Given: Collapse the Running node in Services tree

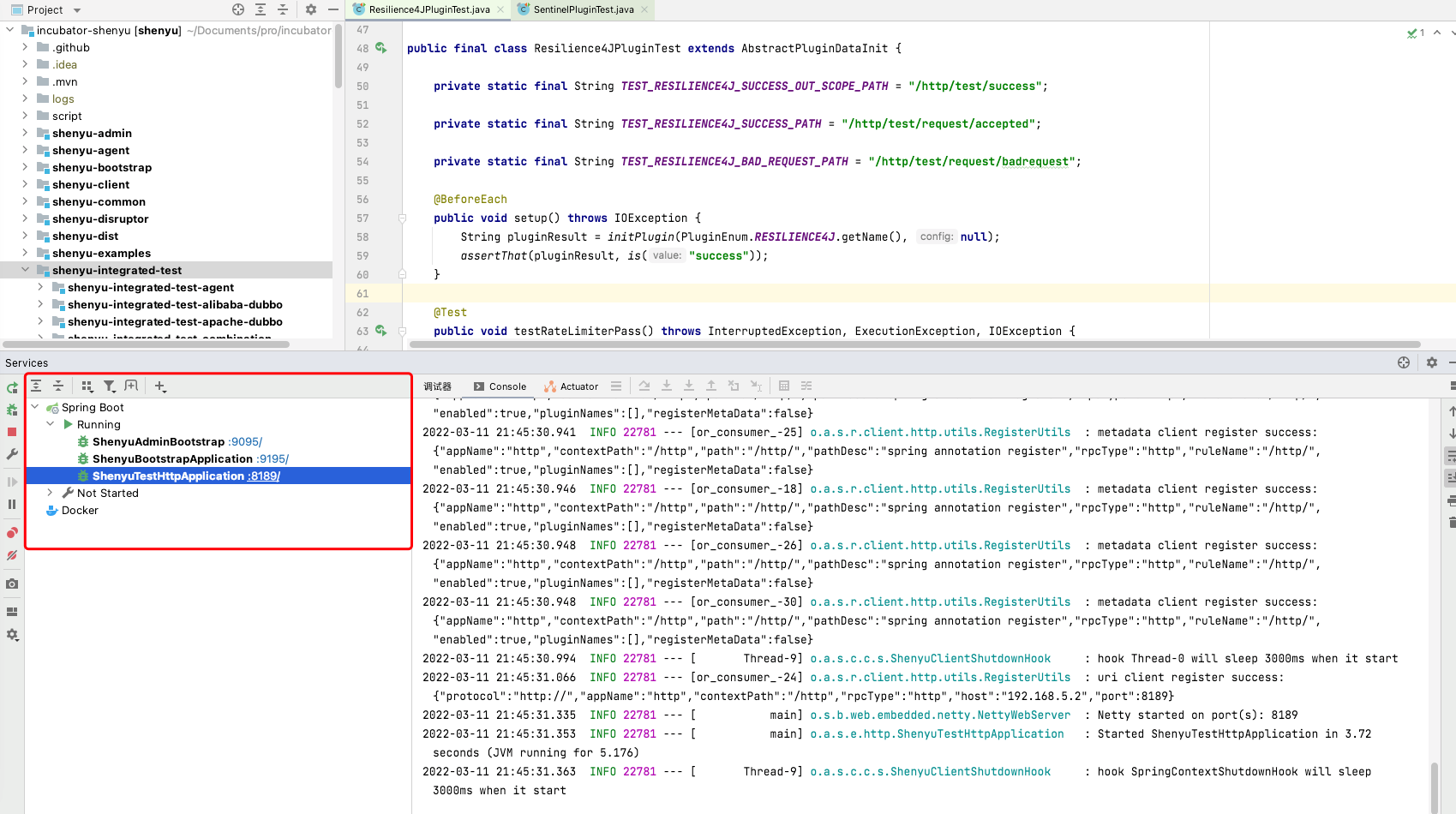Looking at the screenshot, I should click(x=51, y=424).
